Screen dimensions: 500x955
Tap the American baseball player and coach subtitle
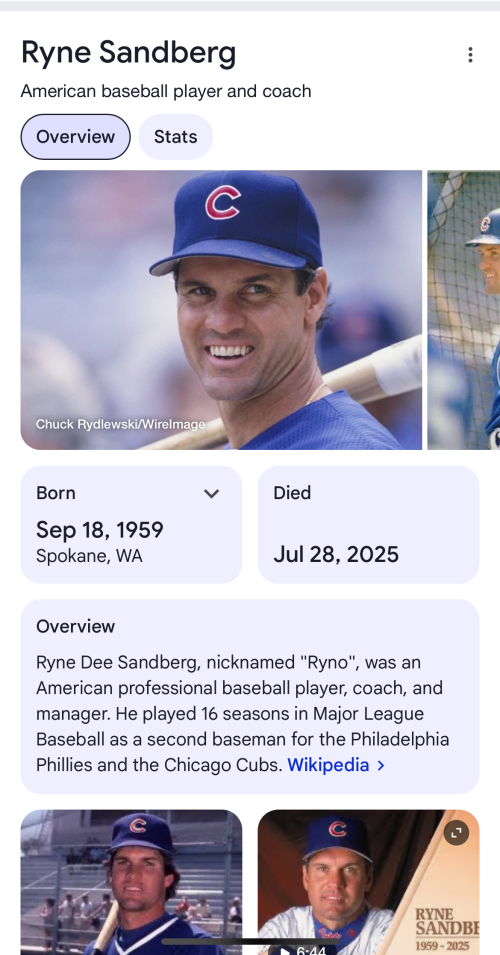coord(166,91)
